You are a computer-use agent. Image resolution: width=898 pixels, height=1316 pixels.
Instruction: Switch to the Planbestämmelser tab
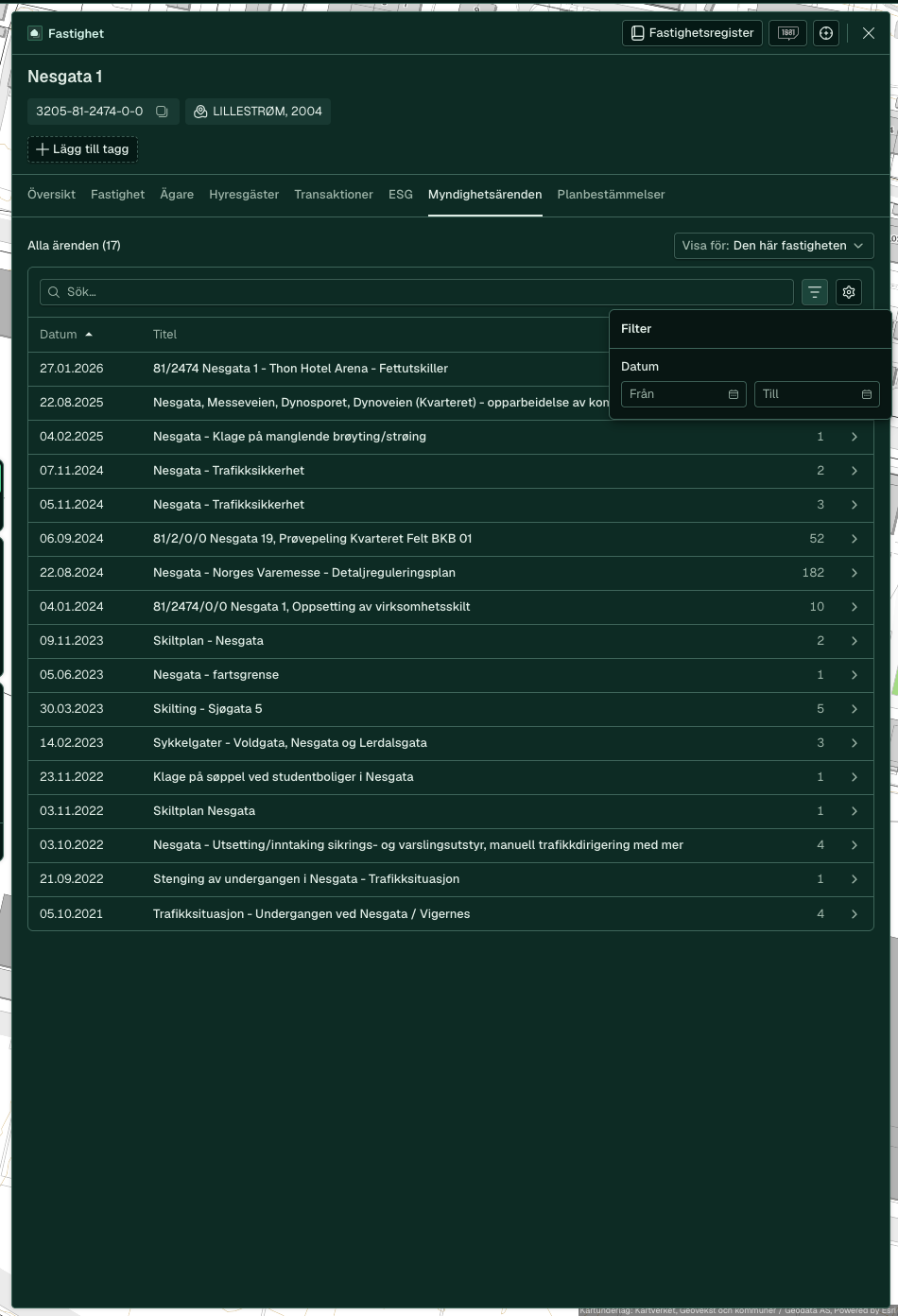[x=611, y=195]
